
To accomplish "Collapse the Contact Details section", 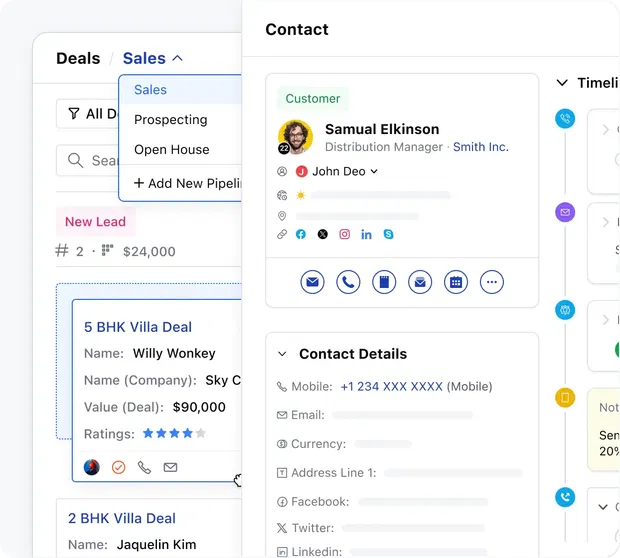I will 282,354.
